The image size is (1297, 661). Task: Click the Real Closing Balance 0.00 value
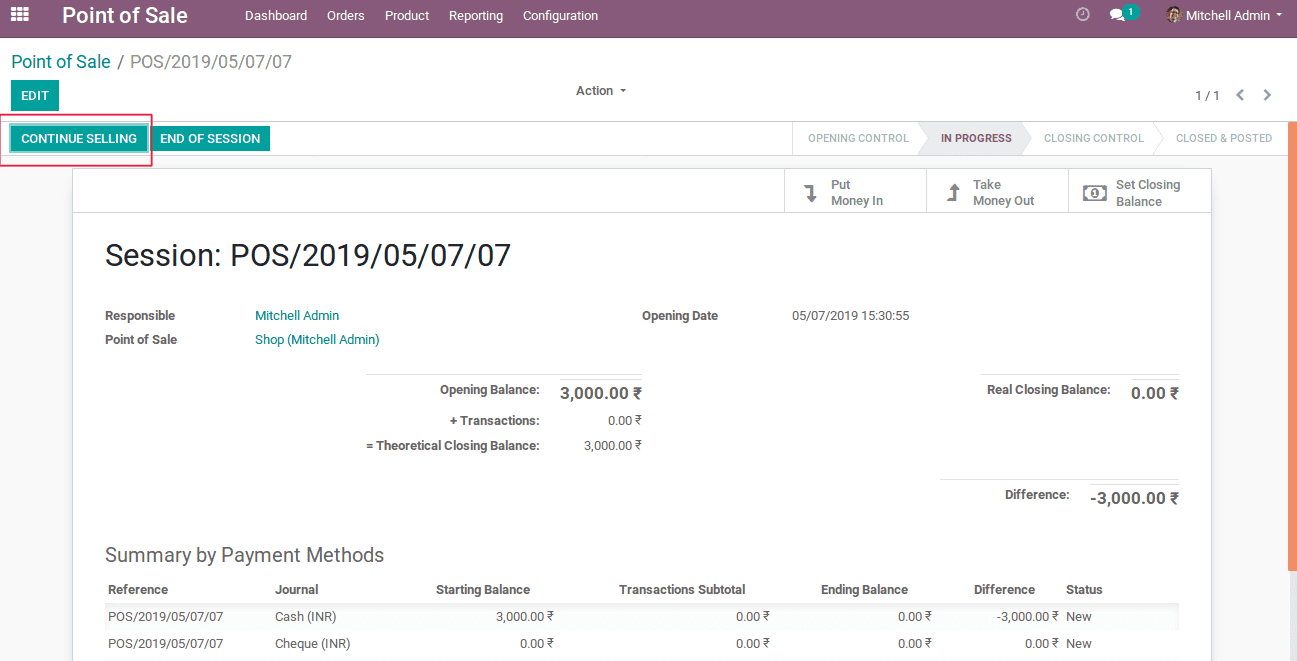[1155, 394]
